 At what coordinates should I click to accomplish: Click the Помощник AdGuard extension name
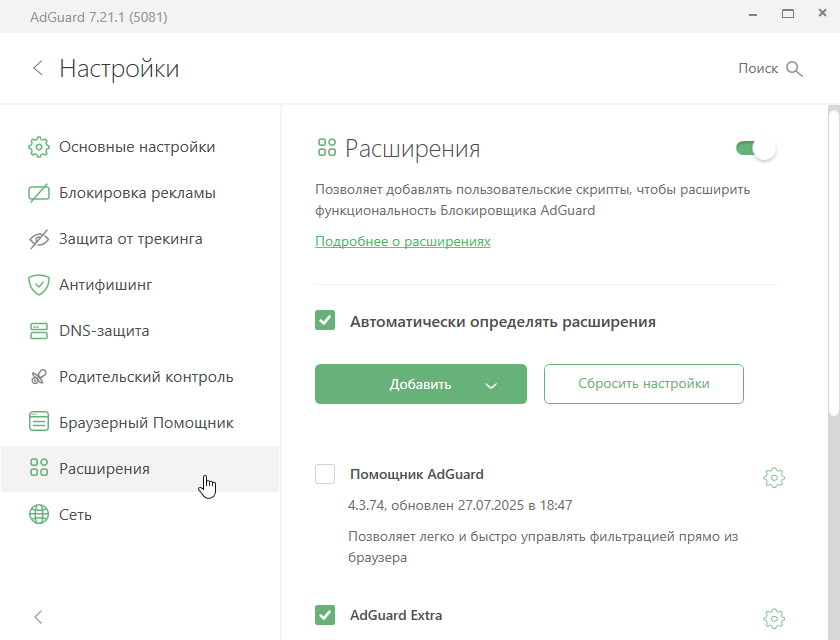coord(416,475)
